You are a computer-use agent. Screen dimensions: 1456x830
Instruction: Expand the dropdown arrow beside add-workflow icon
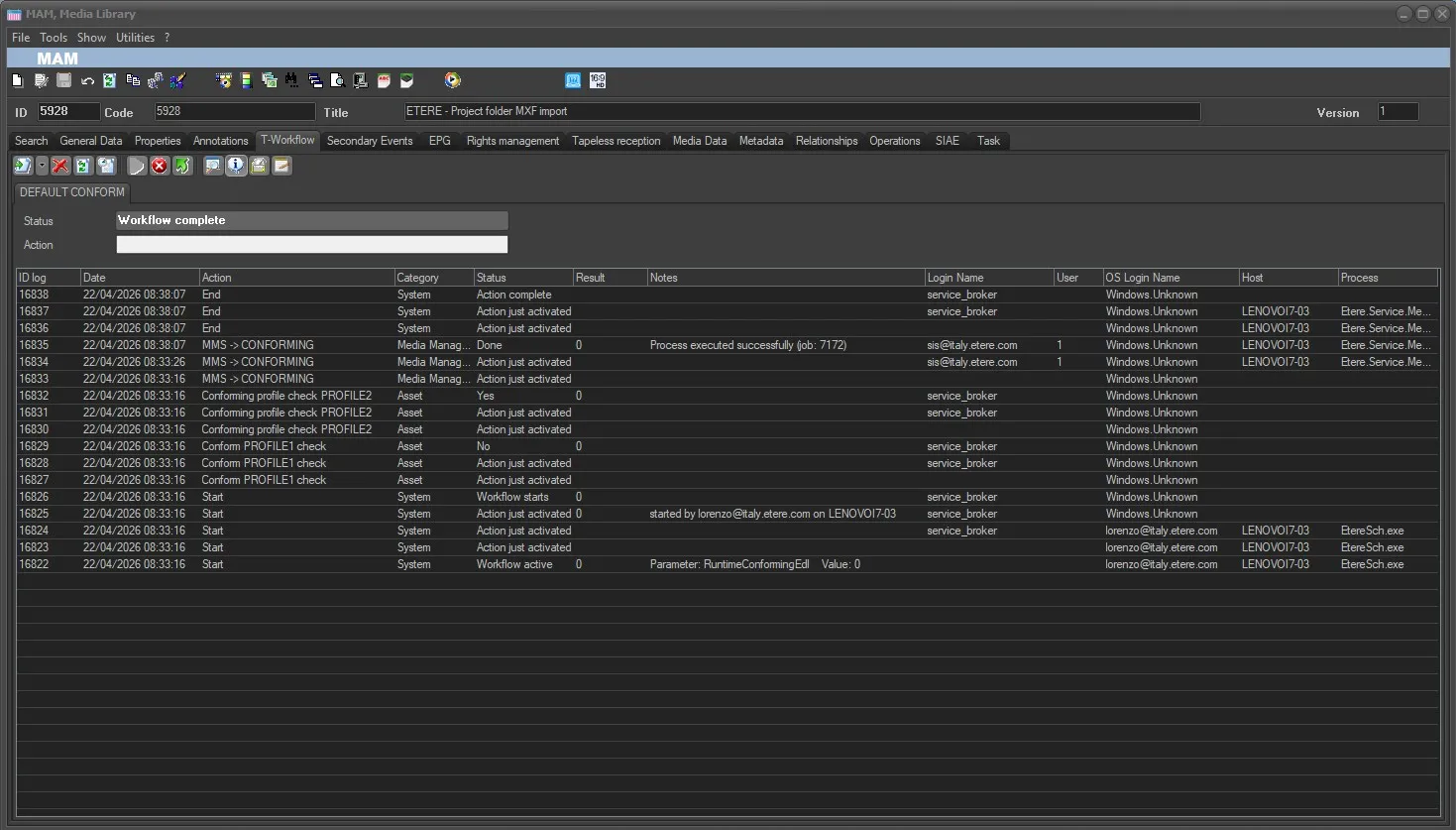coord(42,166)
